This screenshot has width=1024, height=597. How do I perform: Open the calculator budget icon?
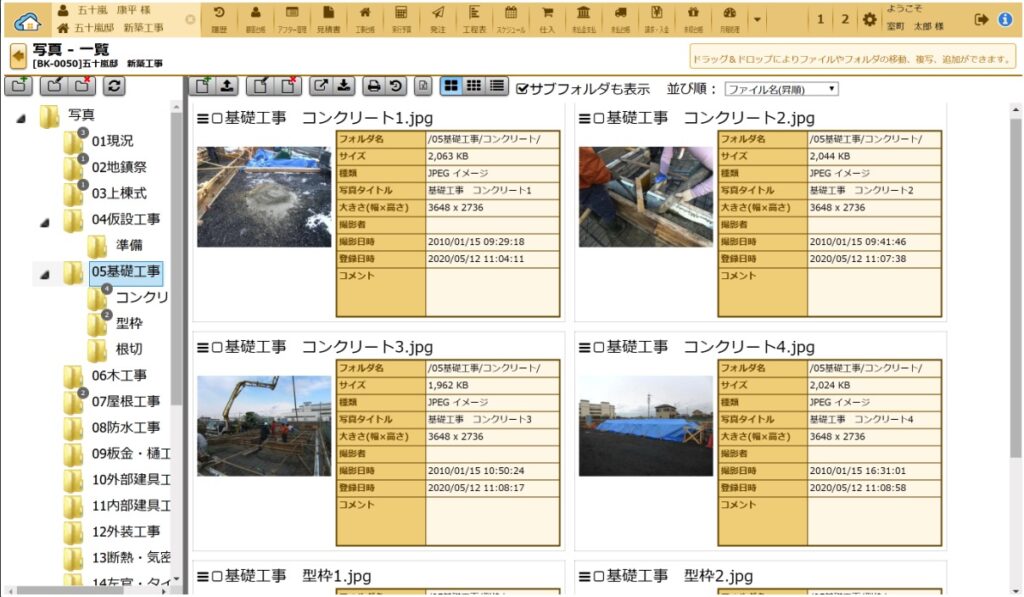tap(401, 20)
